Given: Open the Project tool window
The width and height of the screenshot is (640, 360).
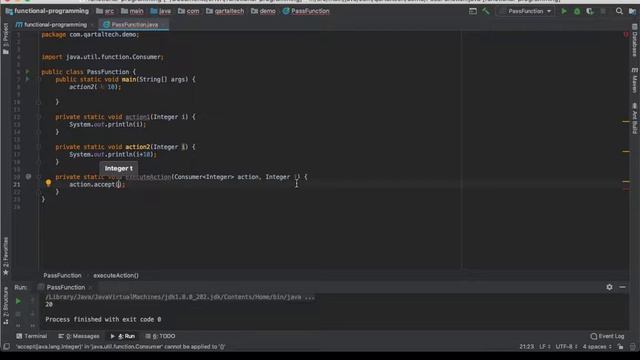Looking at the screenshot, I should click(x=6, y=39).
